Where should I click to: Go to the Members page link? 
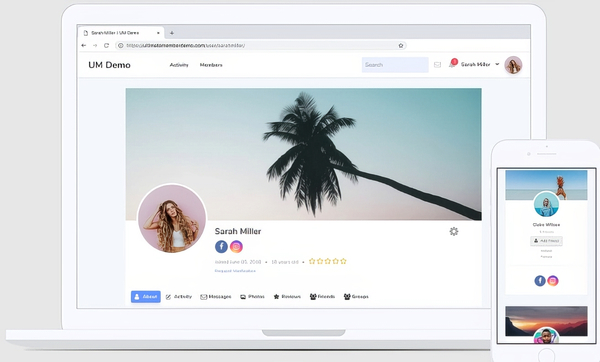211,65
